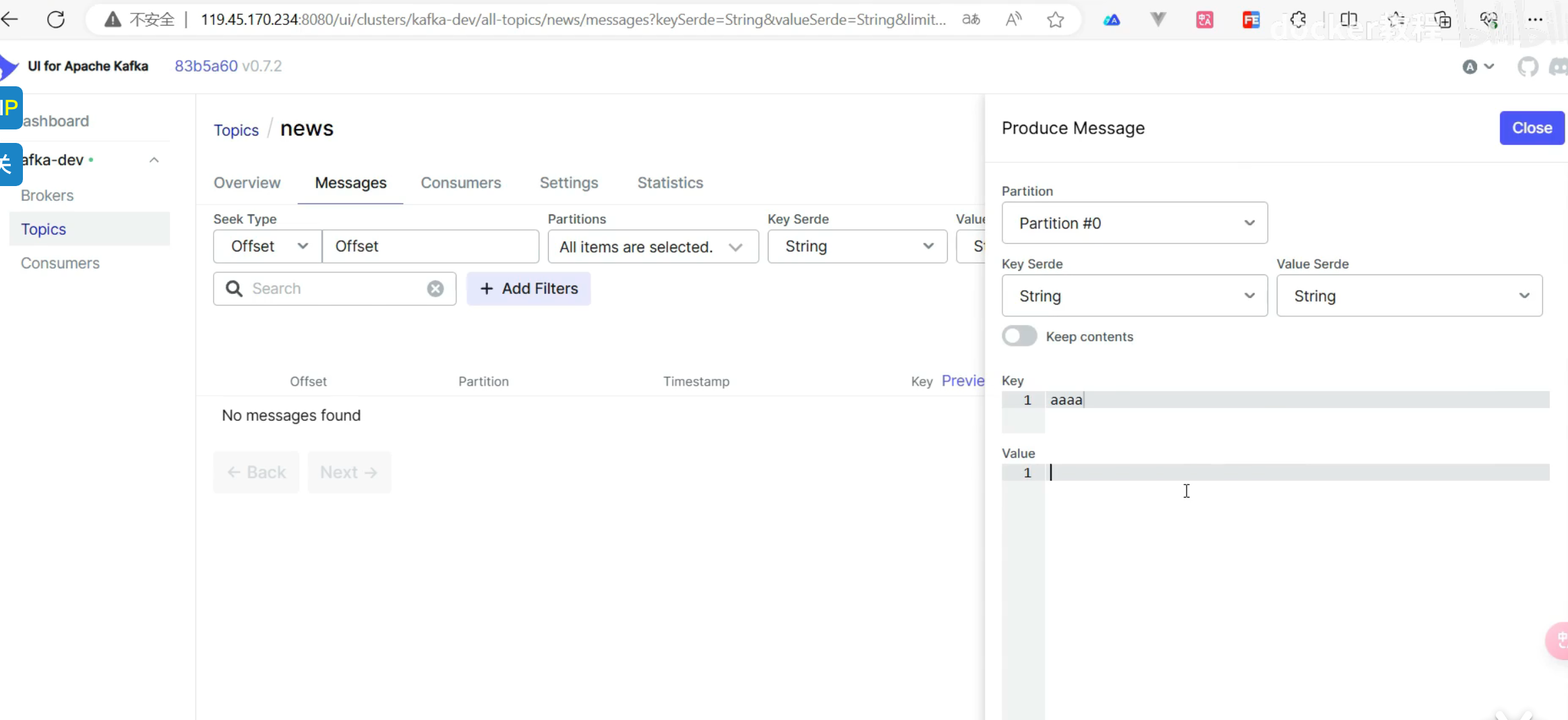Select Brokers in the sidebar
The image size is (1568, 720).
click(47, 196)
